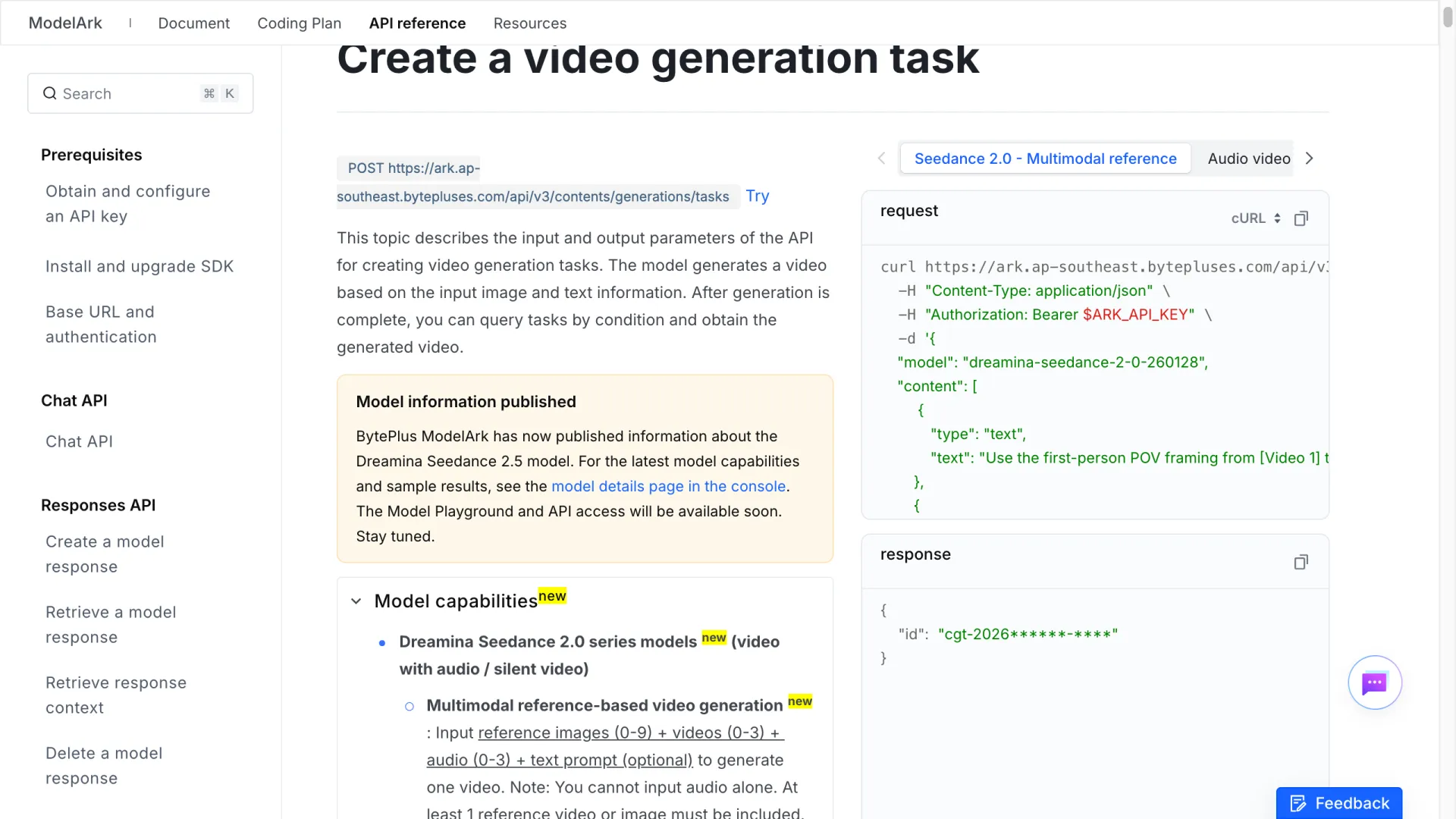Navigate to Retrieve a model response
The width and height of the screenshot is (1456, 819).
[x=111, y=625]
